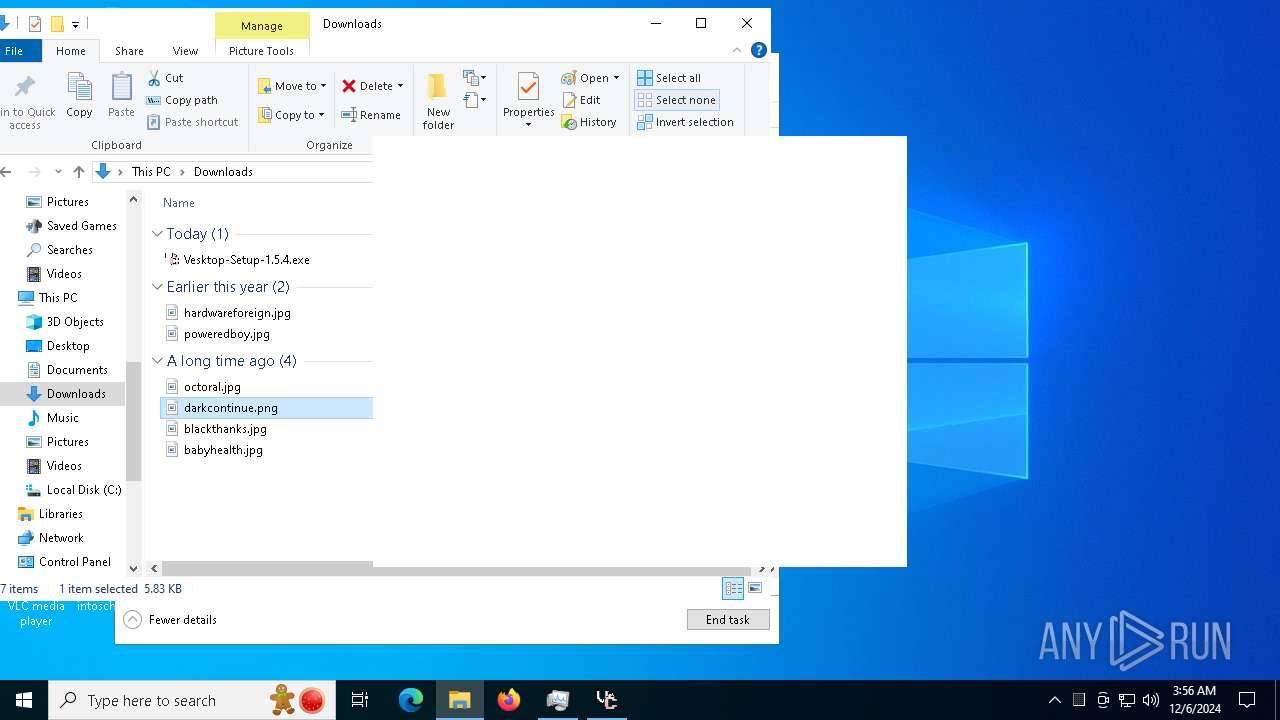The height and width of the screenshot is (720, 1280).
Task: Click the Paste clipboard button
Action: [x=121, y=96]
